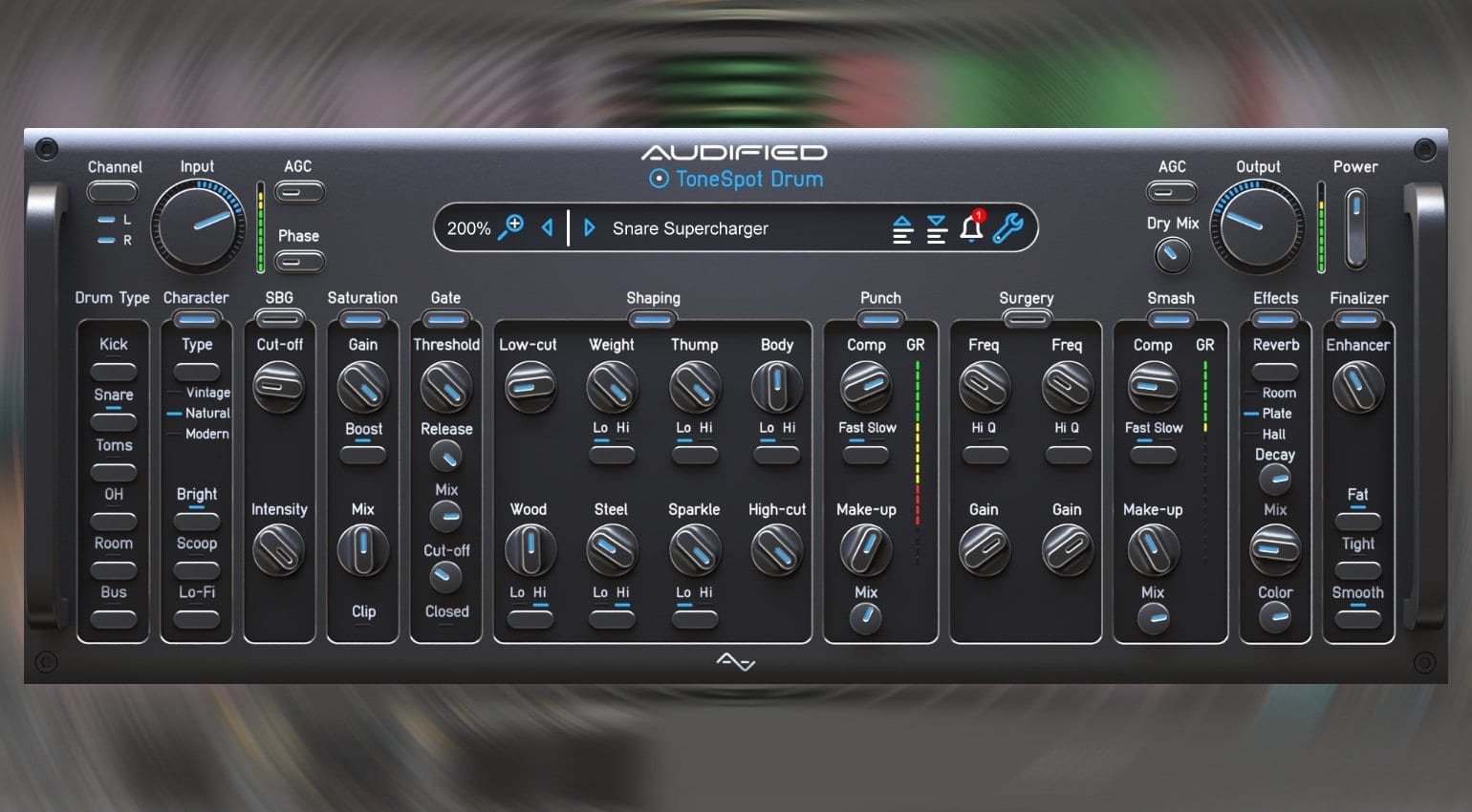
Task: Toggle the Phase invert button
Action: click(x=299, y=261)
